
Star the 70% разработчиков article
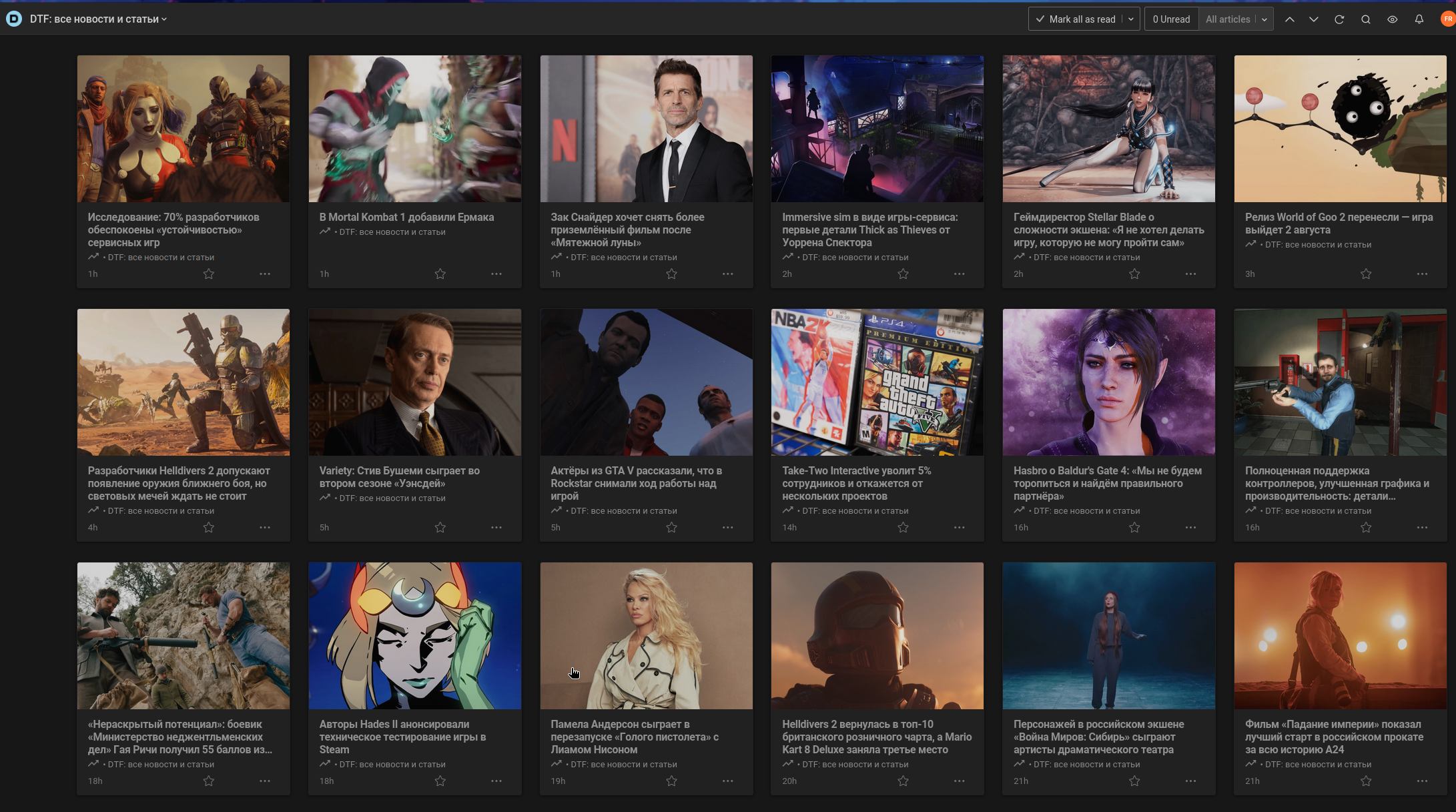[x=209, y=274]
